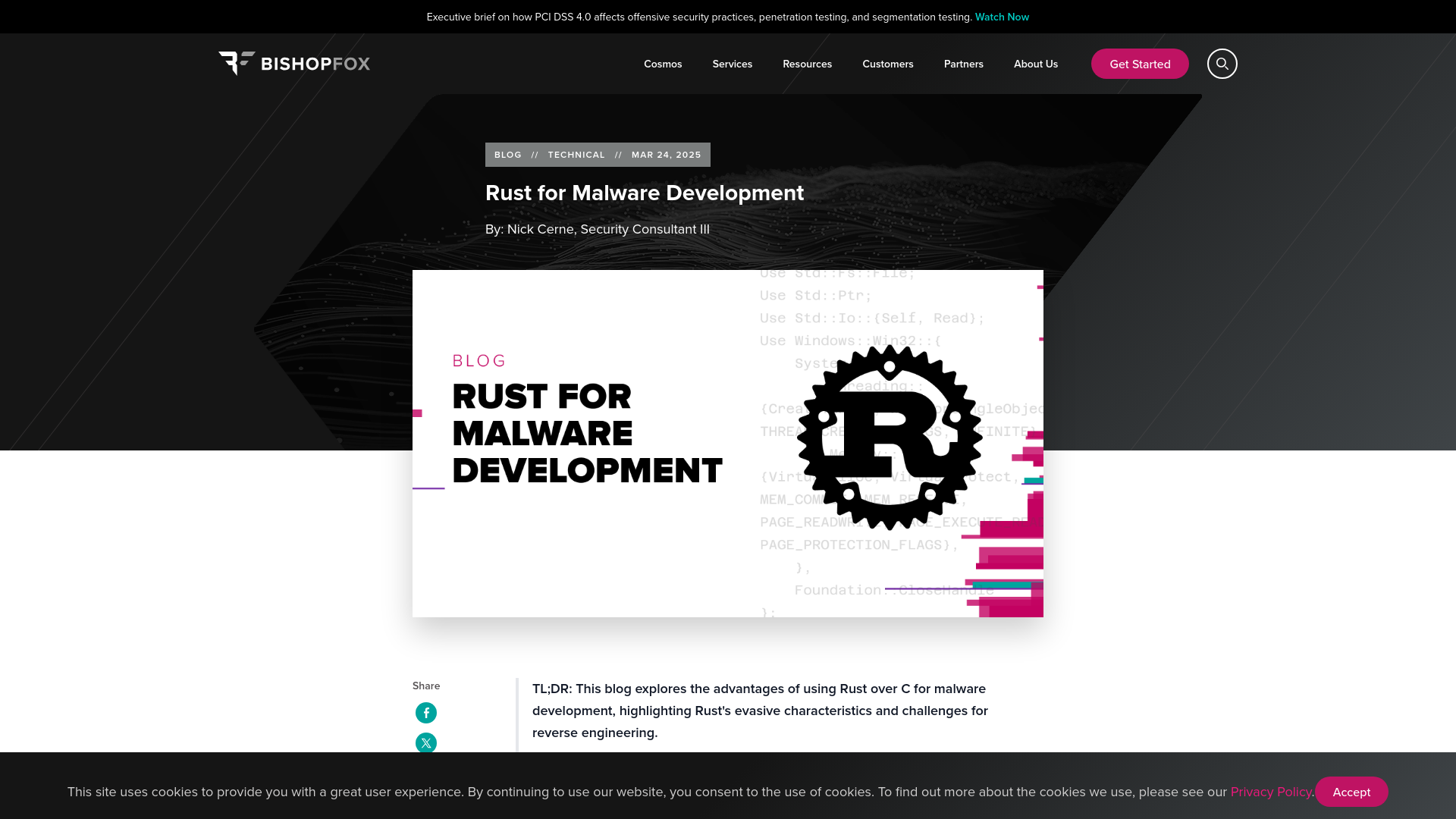The width and height of the screenshot is (1456, 819).
Task: Follow the Watch Now banner link
Action: pyautogui.click(x=1002, y=17)
